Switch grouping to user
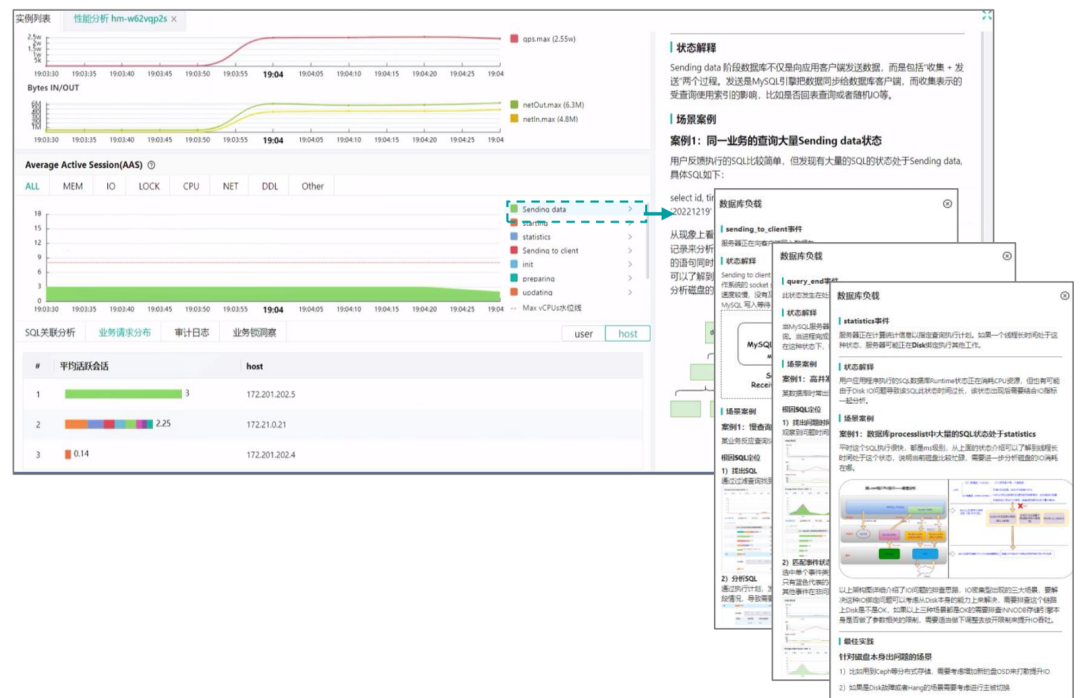1080x698 pixels. click(x=583, y=333)
